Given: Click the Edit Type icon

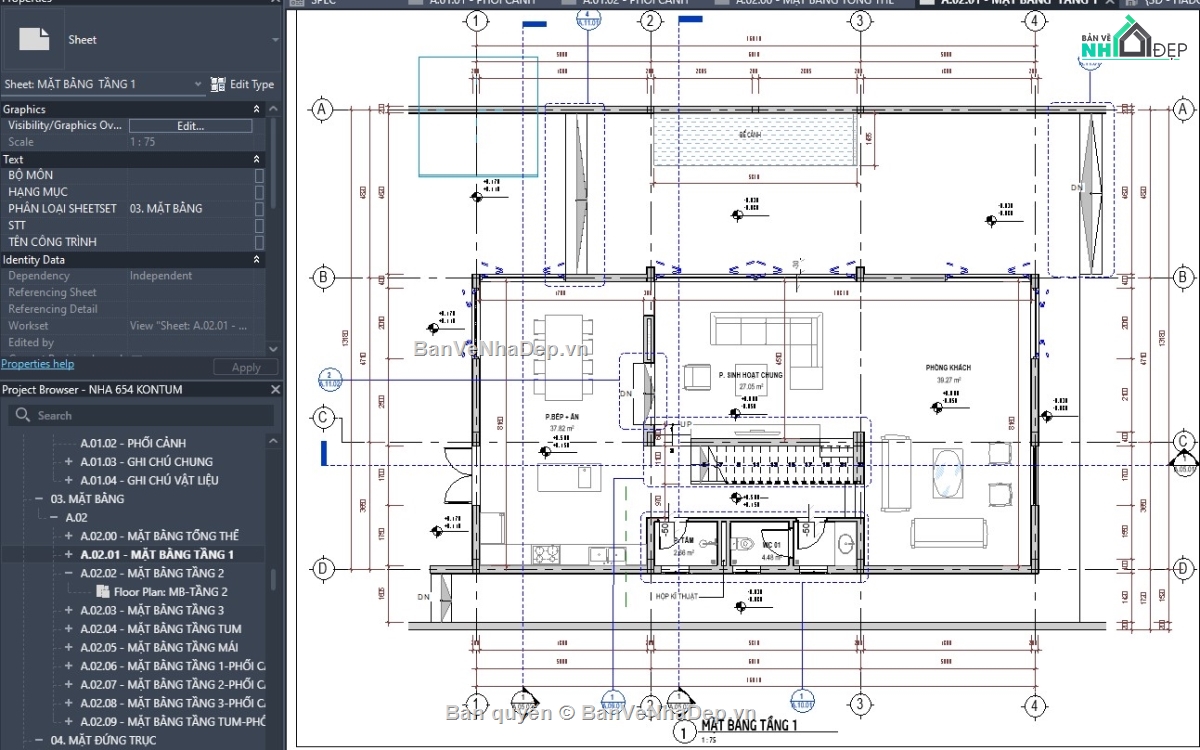Looking at the screenshot, I should pos(219,84).
